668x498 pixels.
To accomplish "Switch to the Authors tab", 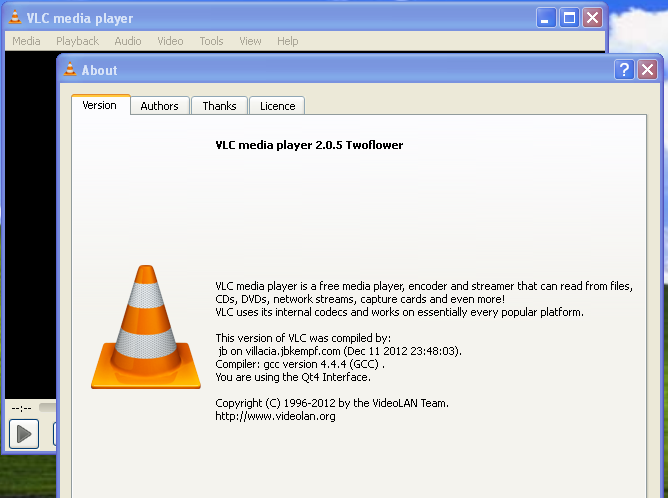I will [x=160, y=106].
